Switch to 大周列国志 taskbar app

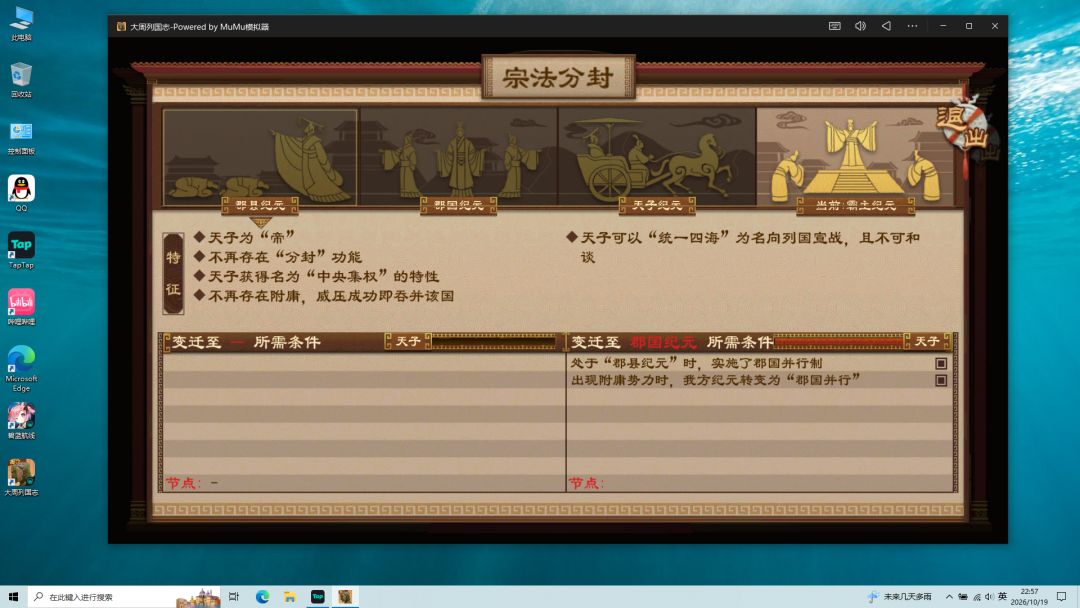click(x=345, y=597)
